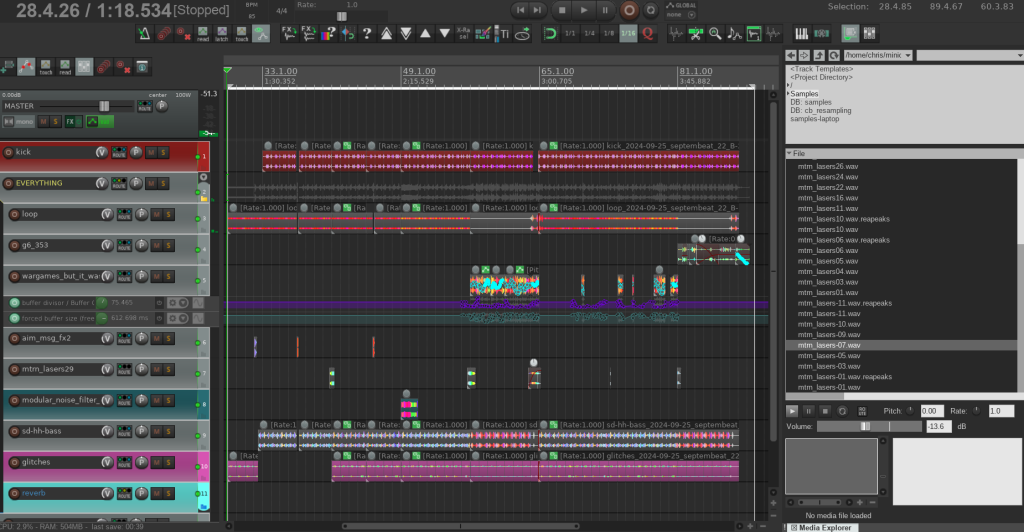The width and height of the screenshot is (1024, 532).
Task: Click the Pause transport button
Action: pos(605,10)
